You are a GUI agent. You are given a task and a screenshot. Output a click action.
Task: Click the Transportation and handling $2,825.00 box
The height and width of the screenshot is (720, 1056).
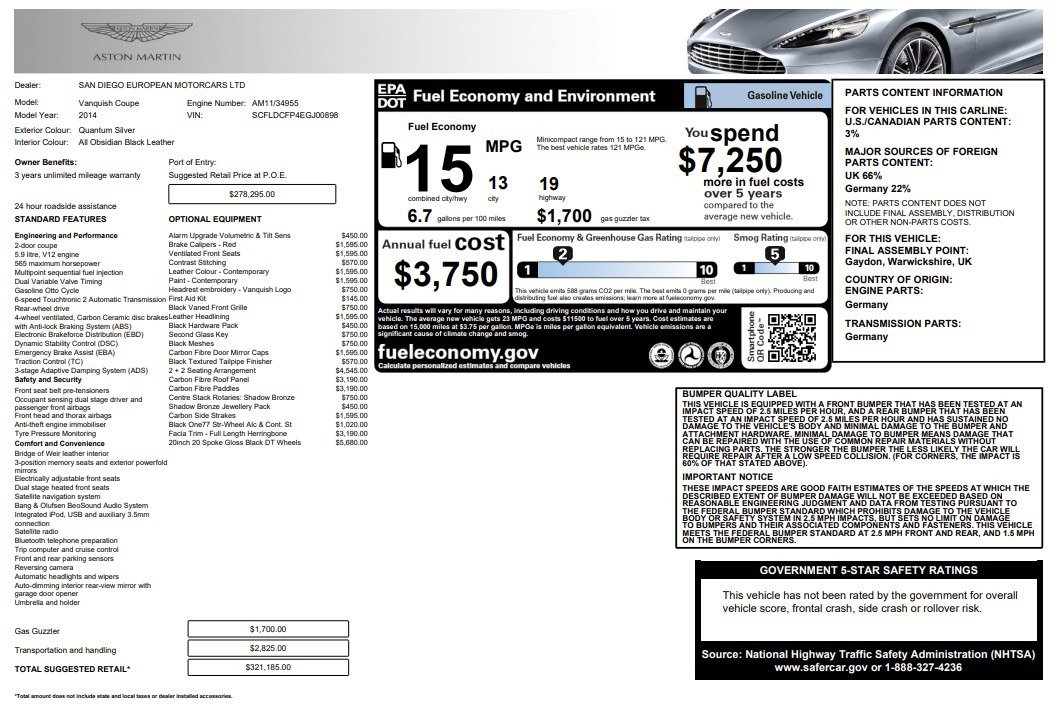(x=268, y=648)
